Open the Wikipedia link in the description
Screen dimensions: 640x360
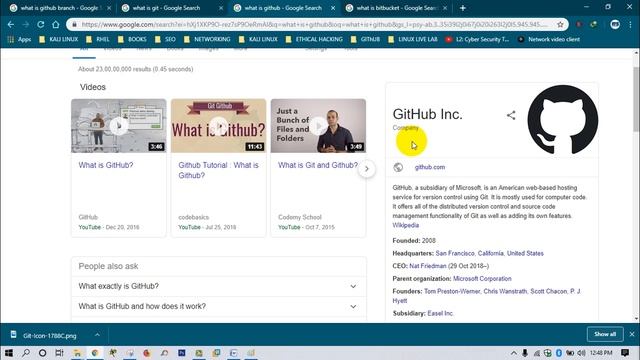coord(405,225)
